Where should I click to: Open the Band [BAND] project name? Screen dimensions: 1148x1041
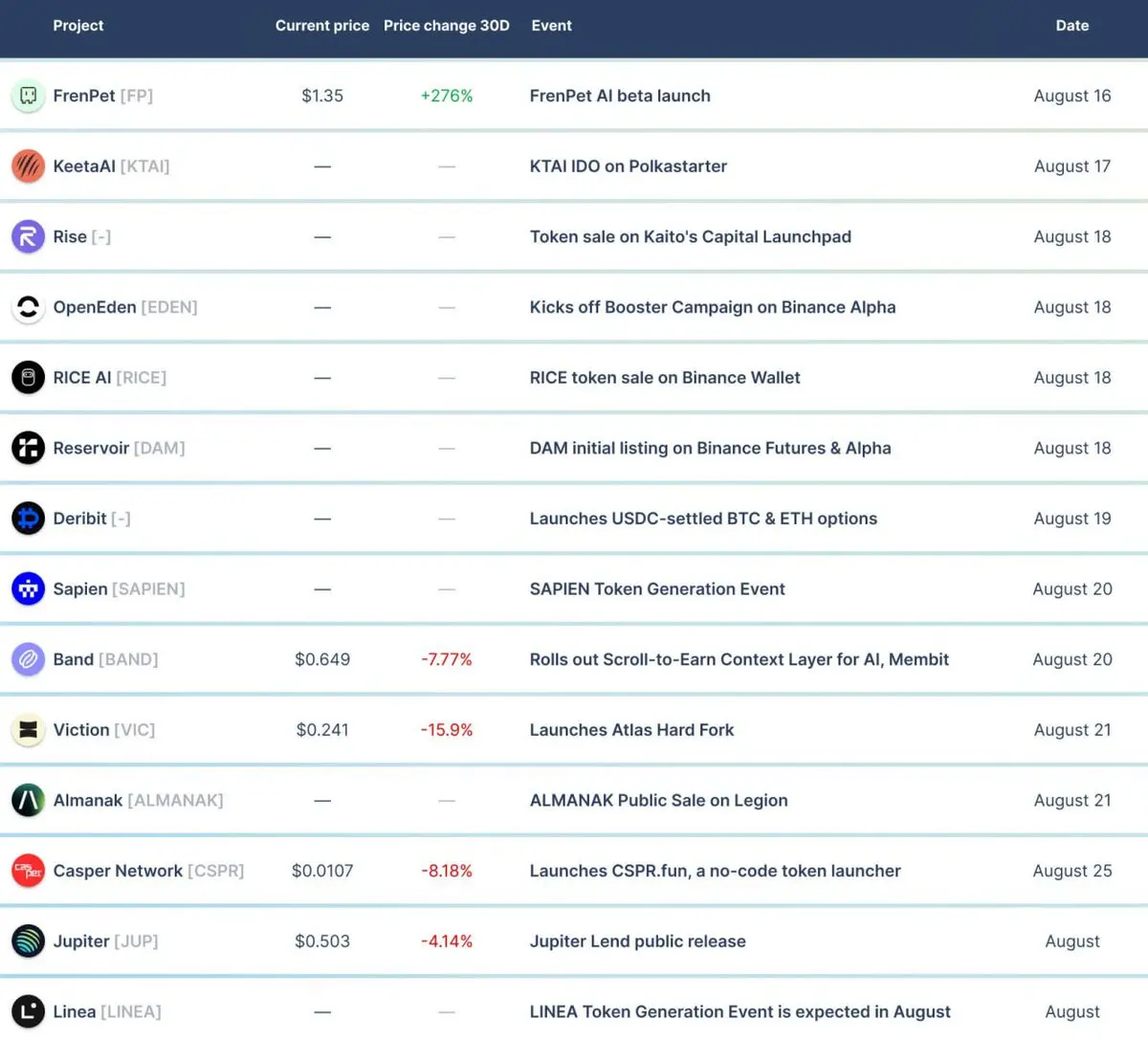point(105,659)
